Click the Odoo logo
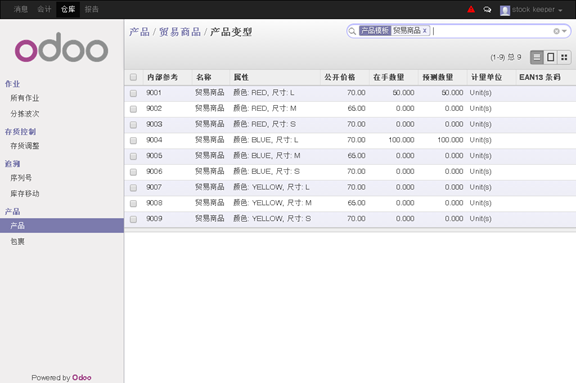Viewport: 576px width, 383px height. point(61,47)
